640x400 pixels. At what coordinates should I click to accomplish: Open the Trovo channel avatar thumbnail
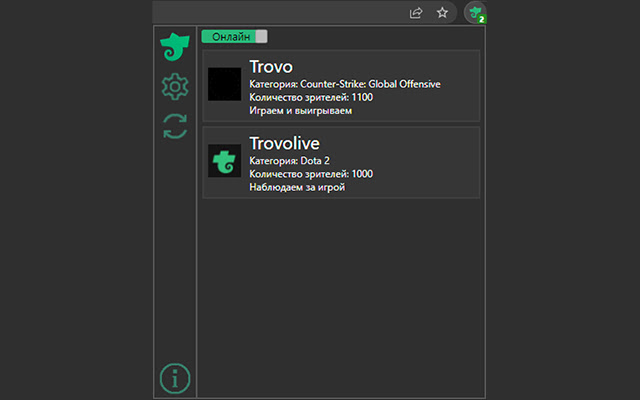224,84
